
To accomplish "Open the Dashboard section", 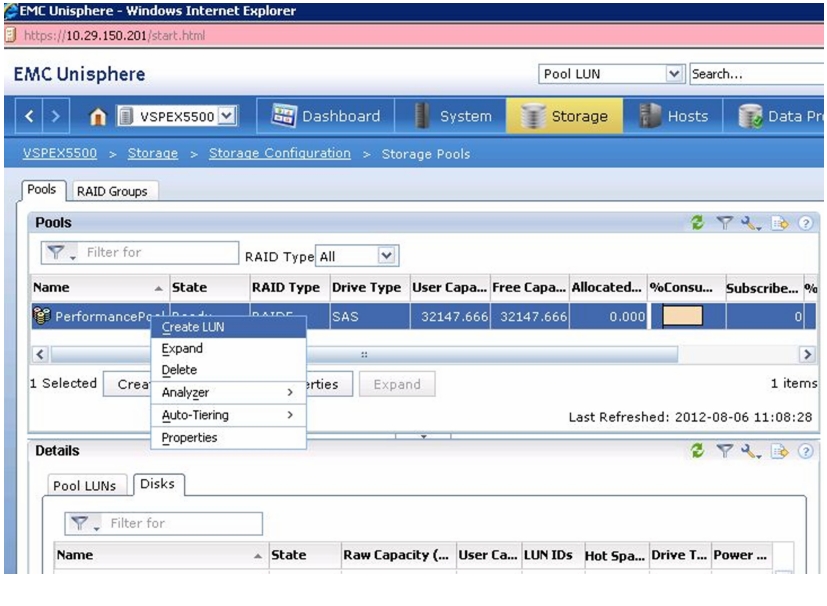I will [x=326, y=116].
